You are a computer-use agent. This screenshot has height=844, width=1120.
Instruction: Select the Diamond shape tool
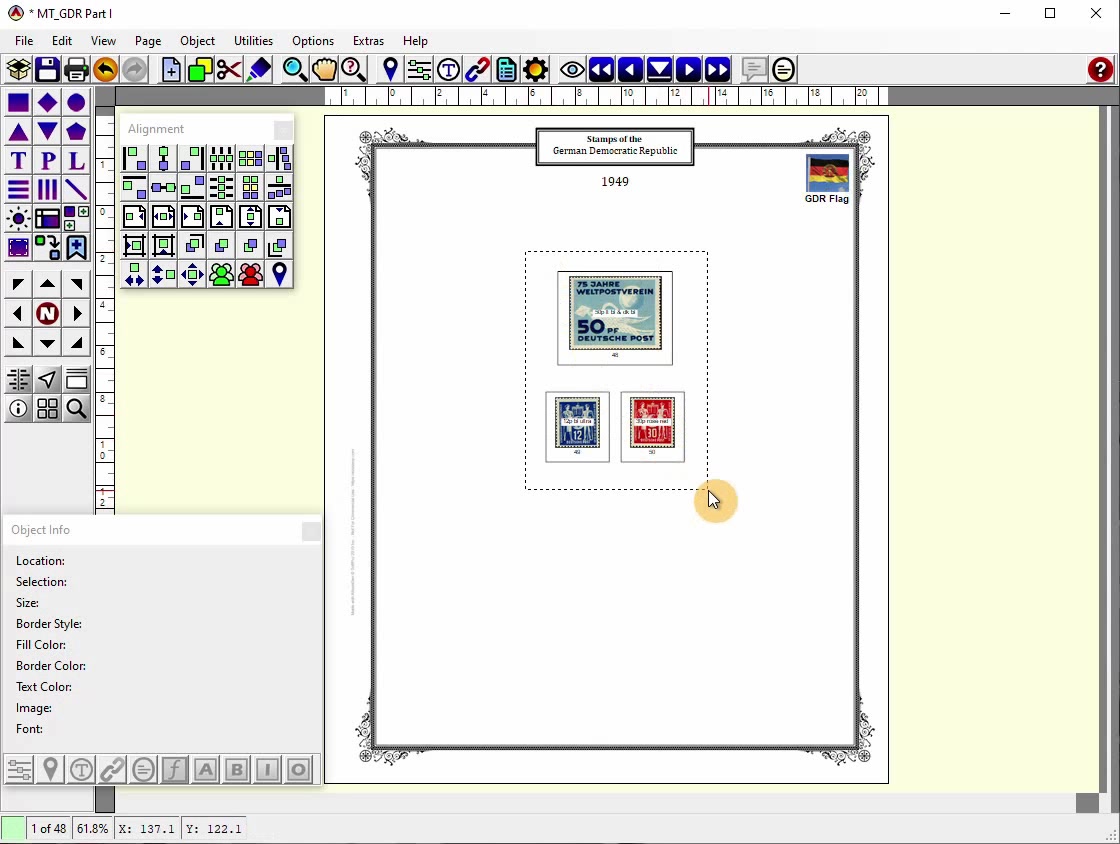pyautogui.click(x=47, y=103)
